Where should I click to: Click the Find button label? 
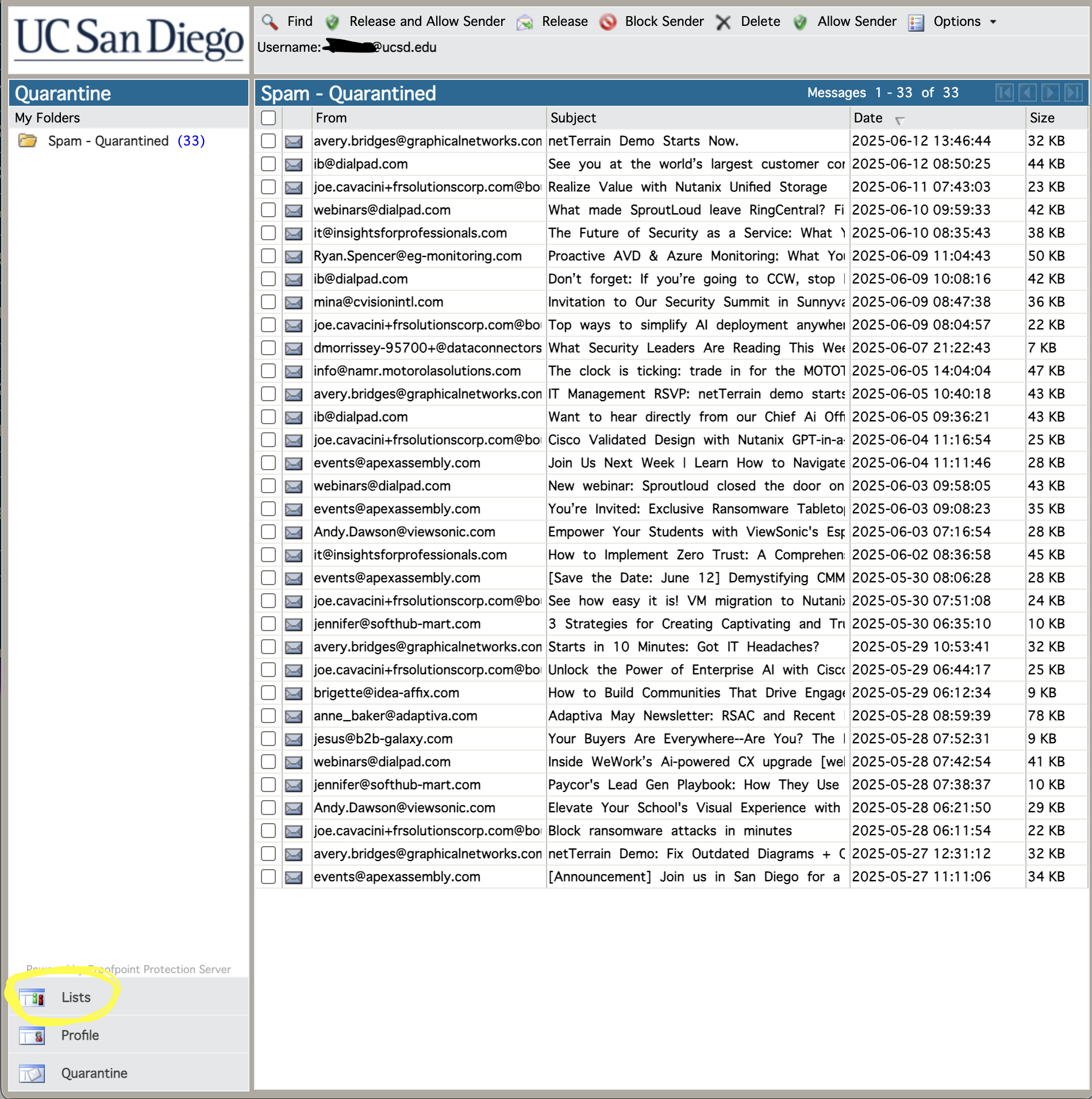(300, 21)
